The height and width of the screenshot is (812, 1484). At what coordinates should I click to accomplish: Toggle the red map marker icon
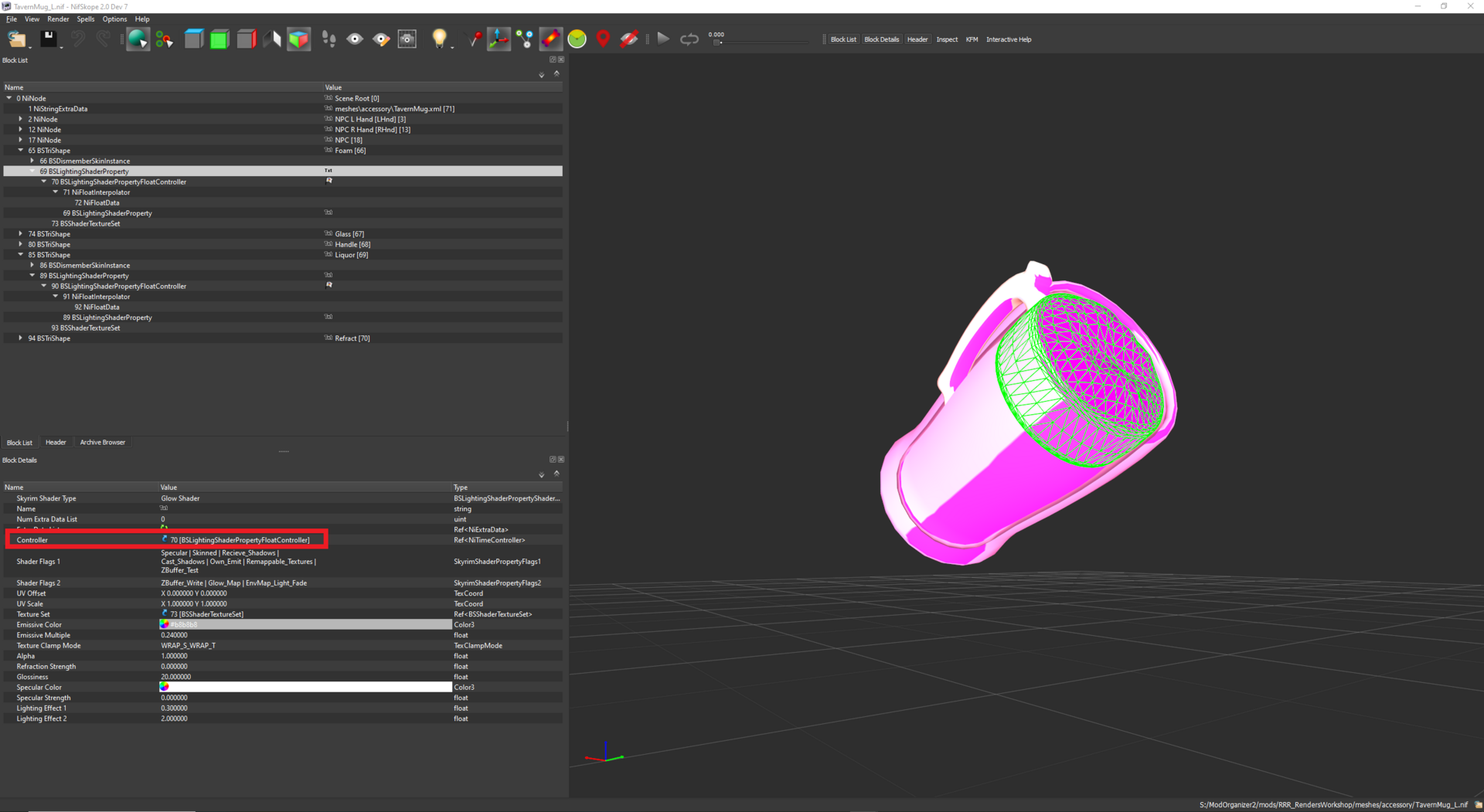[x=603, y=39]
